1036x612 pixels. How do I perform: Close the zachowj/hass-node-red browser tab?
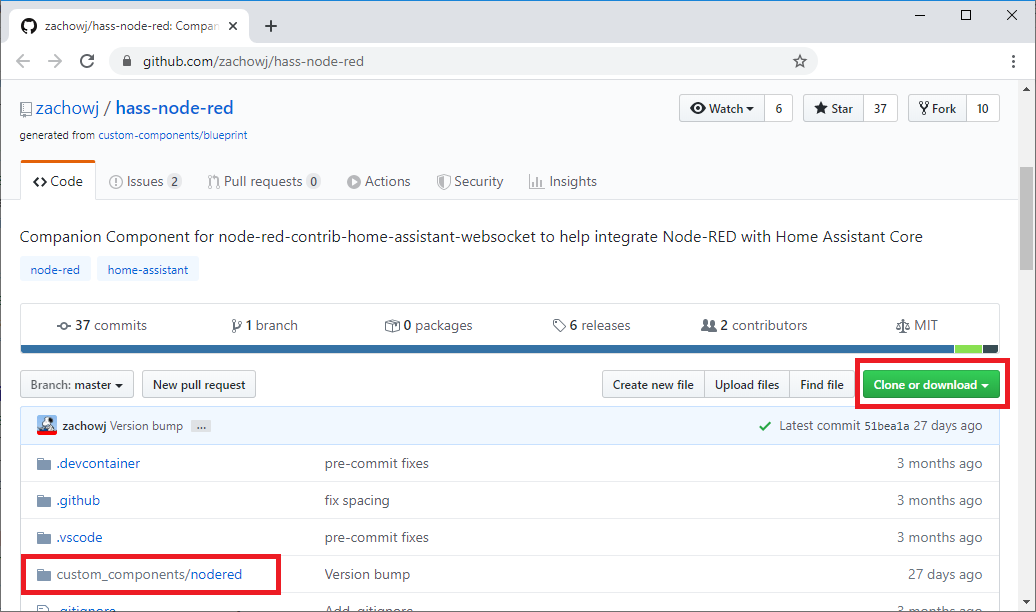coord(233,26)
